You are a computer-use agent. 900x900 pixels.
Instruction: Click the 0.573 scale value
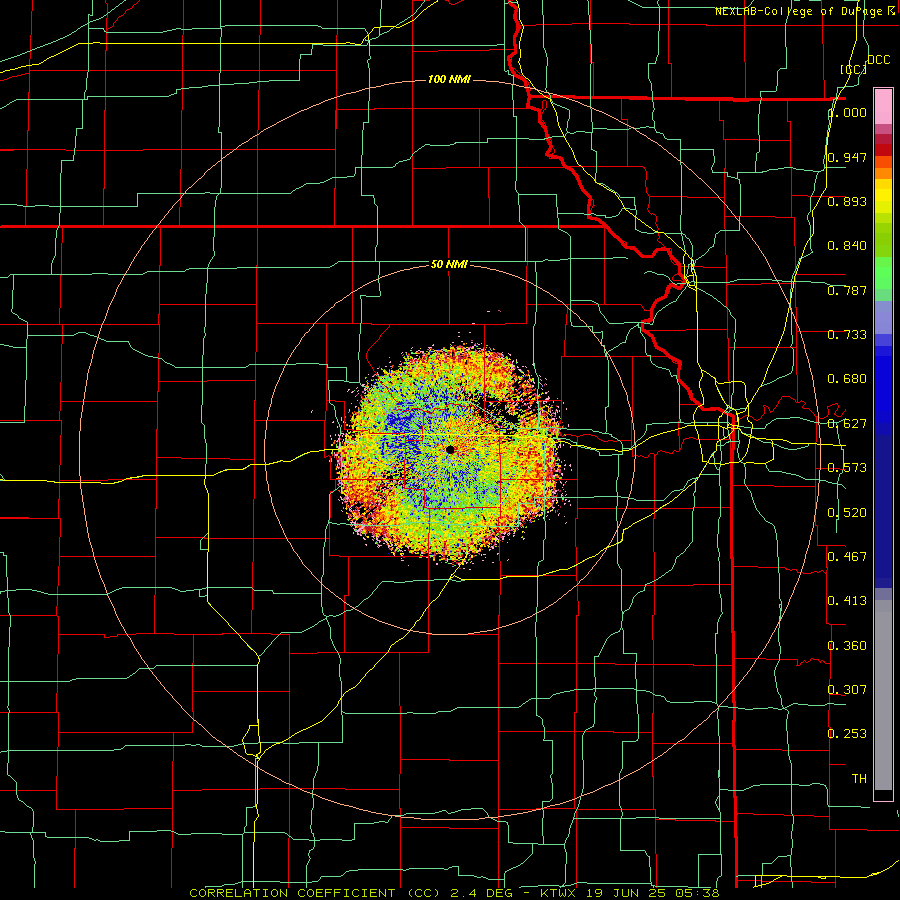tap(847, 468)
